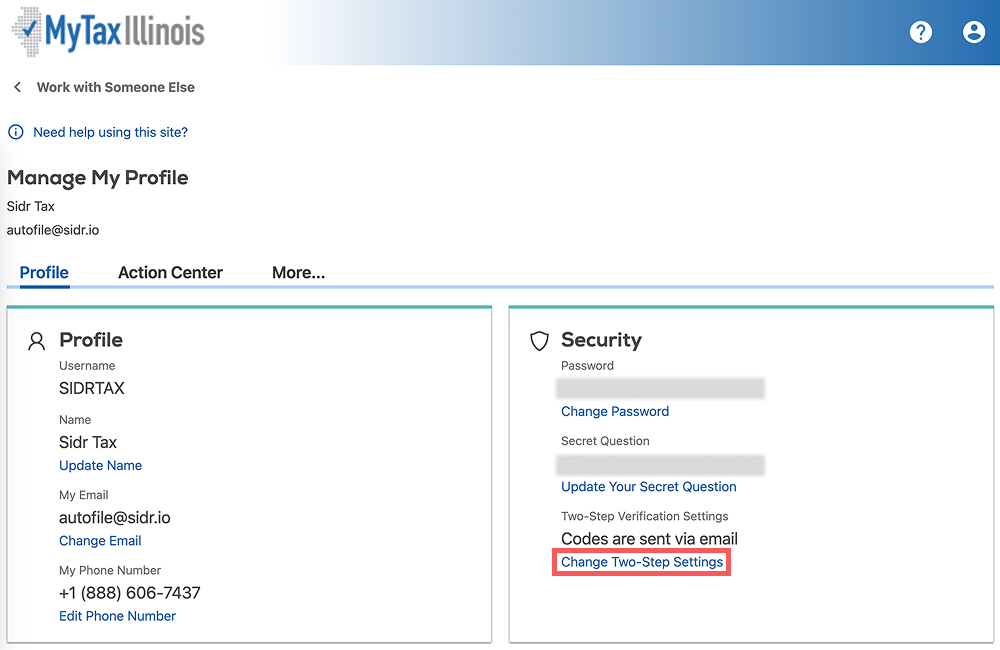Select the Profile tab
Viewport: 1000px width, 650px height.
[44, 272]
